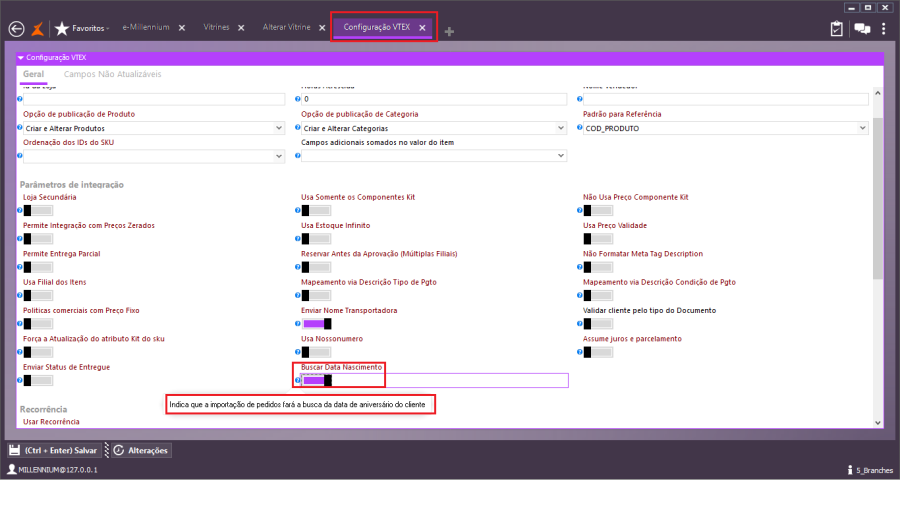
Task: Open the Campos Não Atualizáveis sub-tab
Action: [112, 74]
